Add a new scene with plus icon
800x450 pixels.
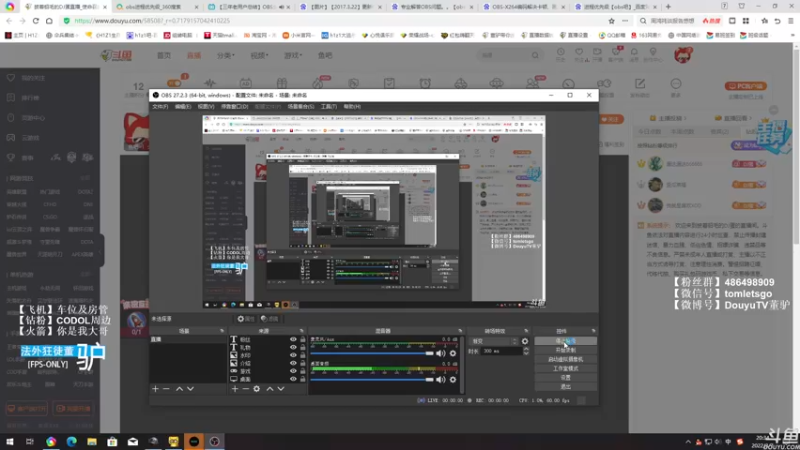155,389
